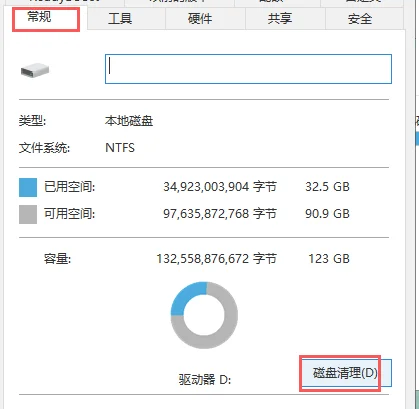This screenshot has height=409, width=419.
Task: Click the 磁盘清理(D) button
Action: pos(345,373)
